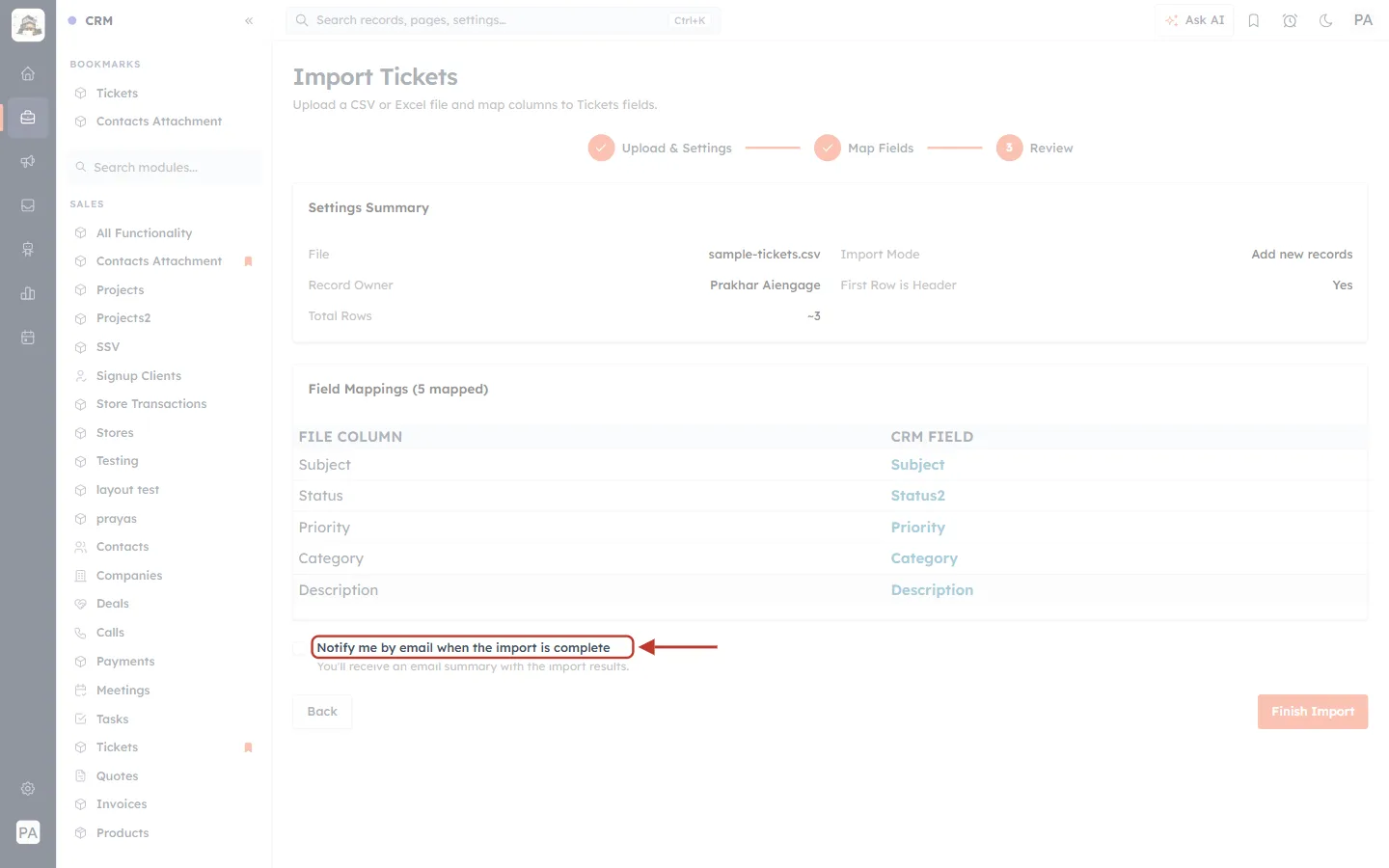Click the file name sample-tickets.csv

(x=764, y=255)
